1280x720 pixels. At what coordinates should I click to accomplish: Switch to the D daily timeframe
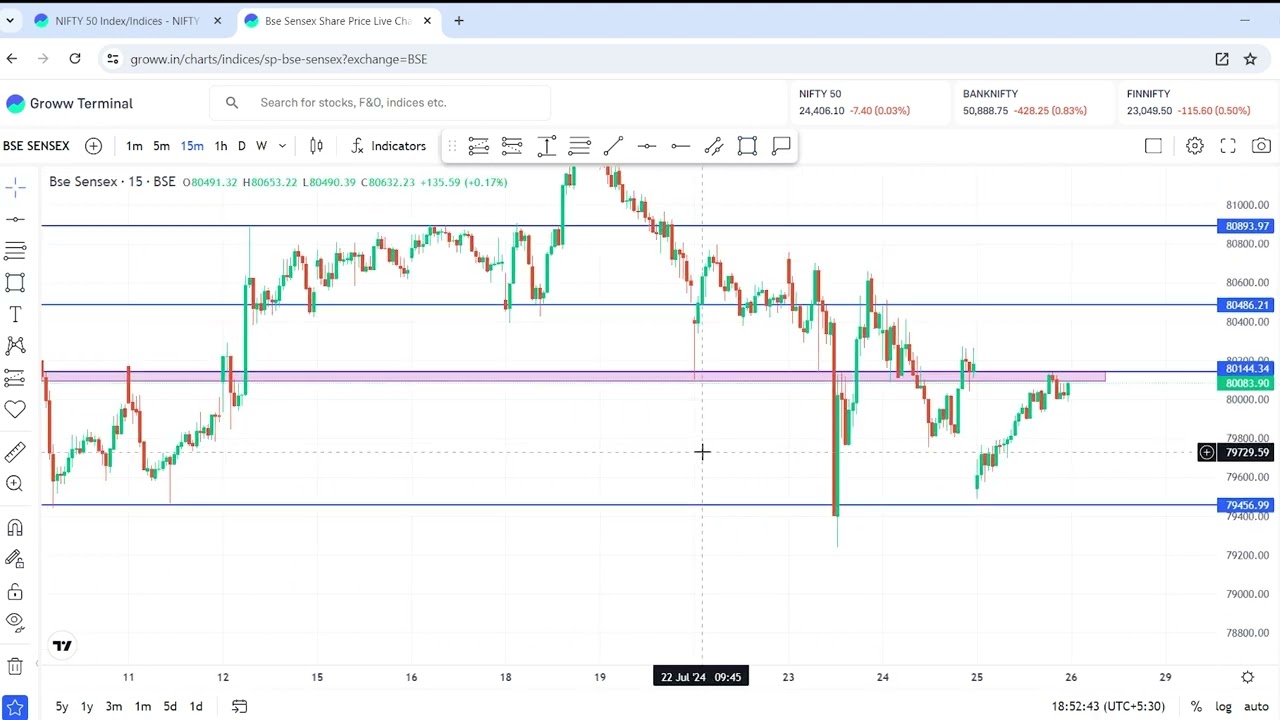coord(241,146)
